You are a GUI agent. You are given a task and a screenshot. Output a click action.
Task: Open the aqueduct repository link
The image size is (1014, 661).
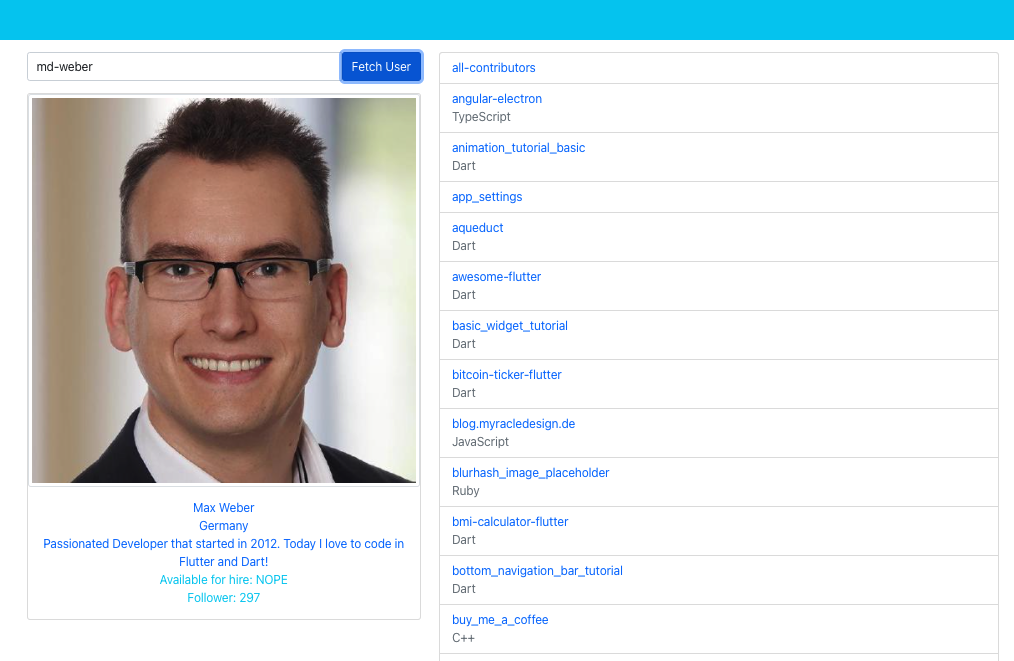pyautogui.click(x=477, y=228)
